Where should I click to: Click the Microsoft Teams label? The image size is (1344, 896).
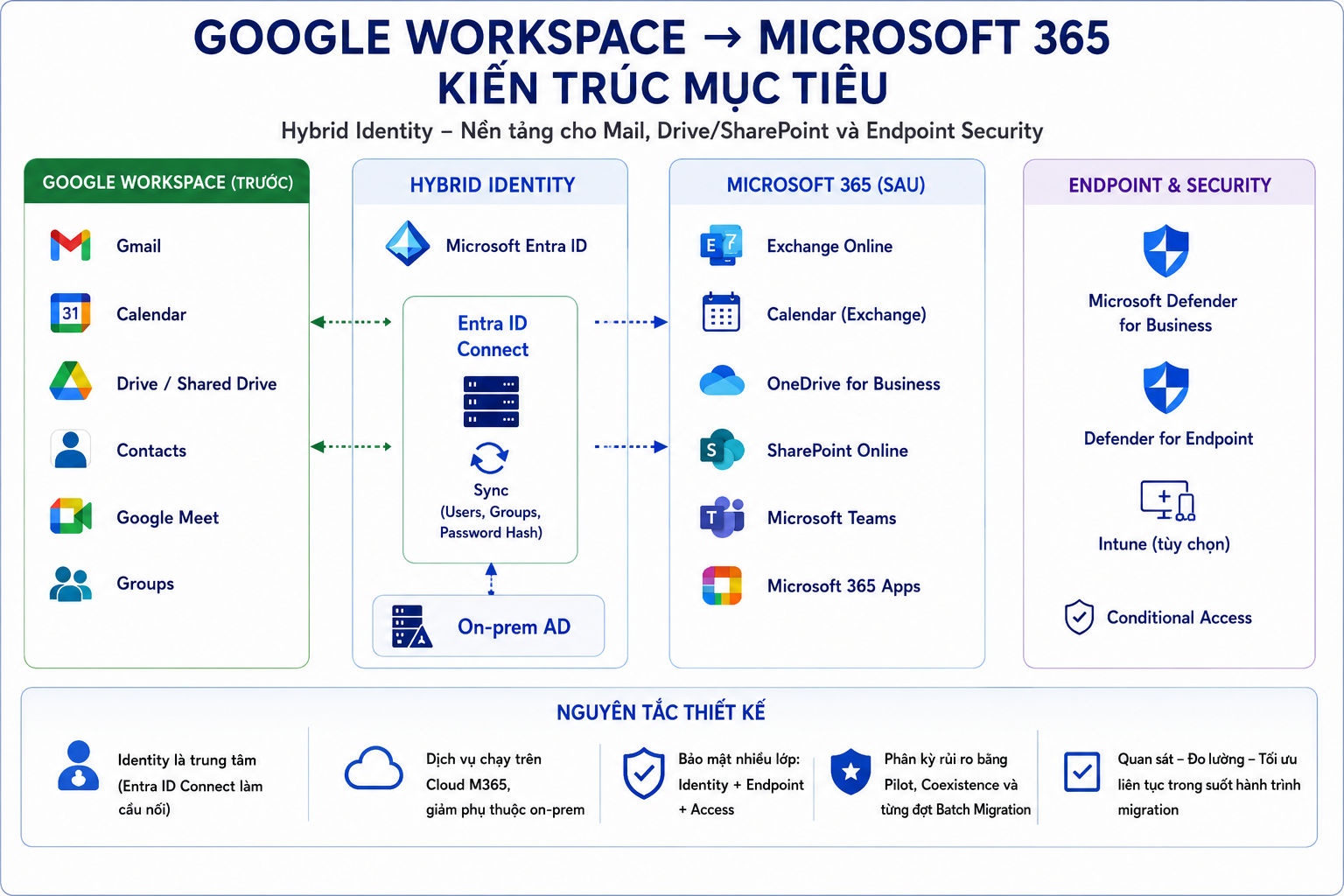coord(831,518)
